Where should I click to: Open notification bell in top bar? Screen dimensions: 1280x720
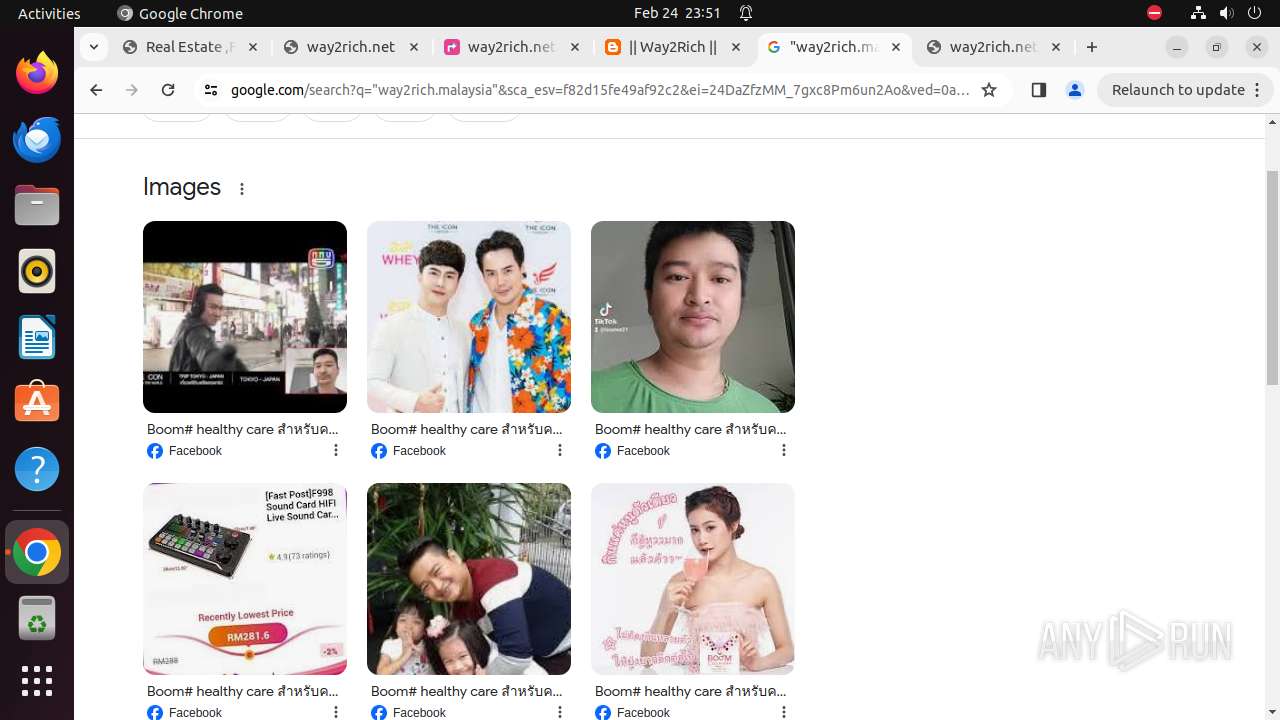click(x=746, y=13)
